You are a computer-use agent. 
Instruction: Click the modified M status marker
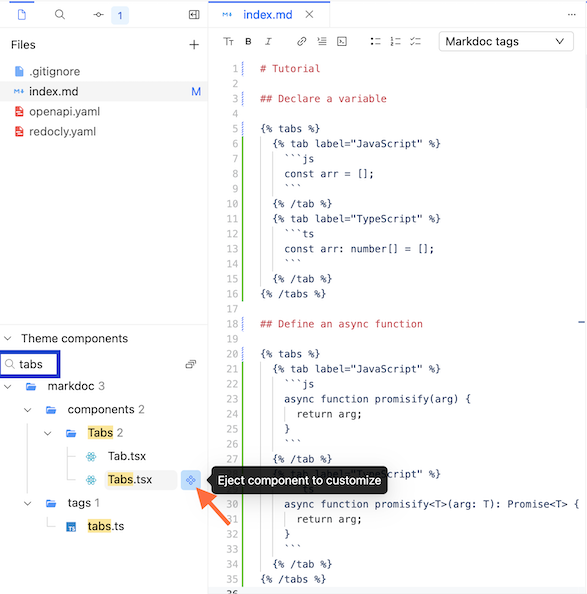(x=196, y=92)
